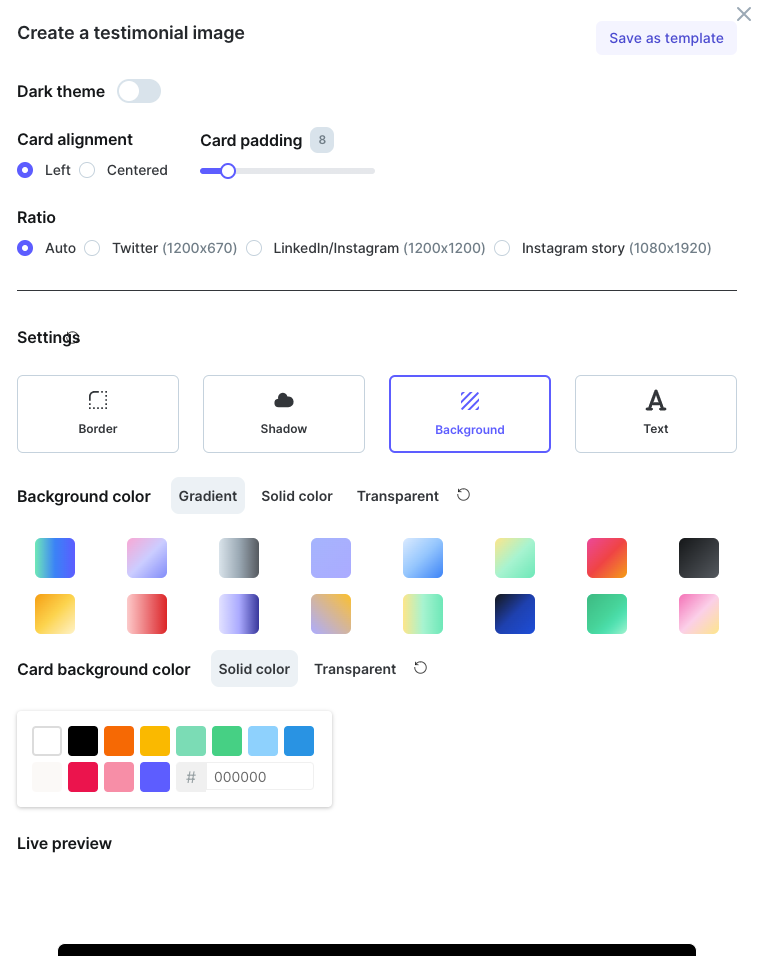Reset settings using icon beside Settings heading
Viewport: 758px width, 956px height.
pyautogui.click(x=72, y=338)
